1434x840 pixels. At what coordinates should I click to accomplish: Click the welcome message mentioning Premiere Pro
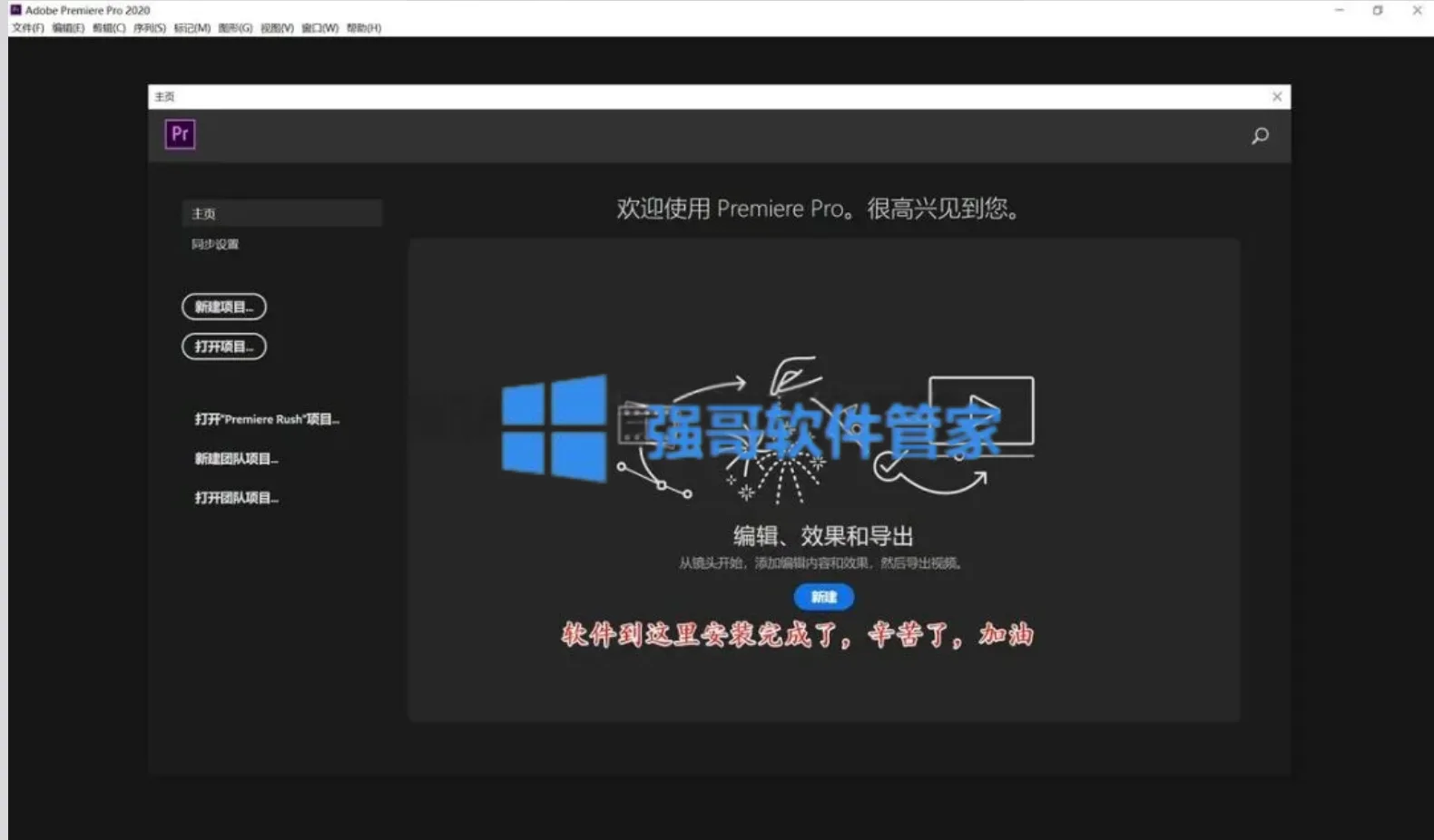tap(820, 209)
